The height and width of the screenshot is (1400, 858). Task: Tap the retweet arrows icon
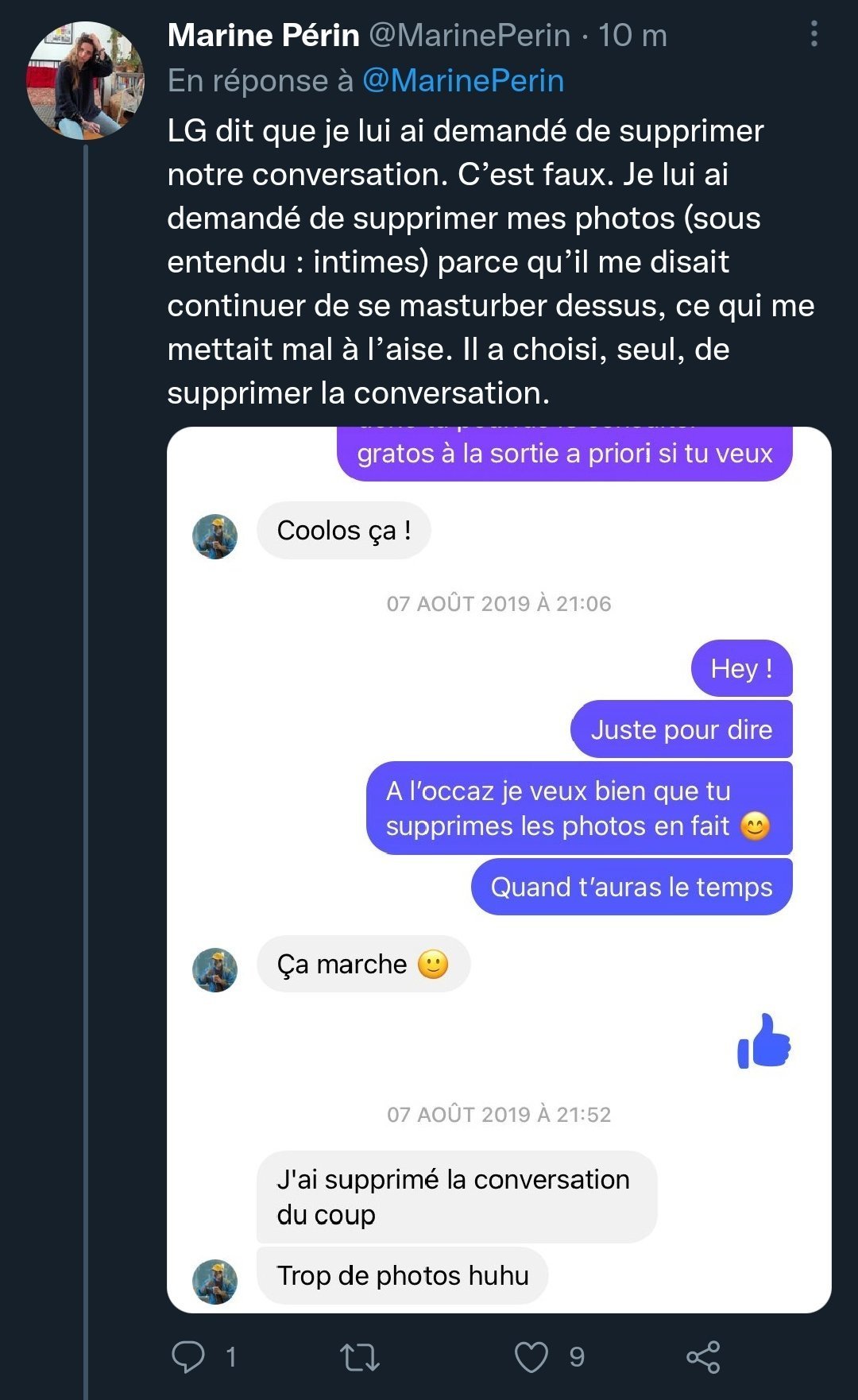(x=360, y=1356)
